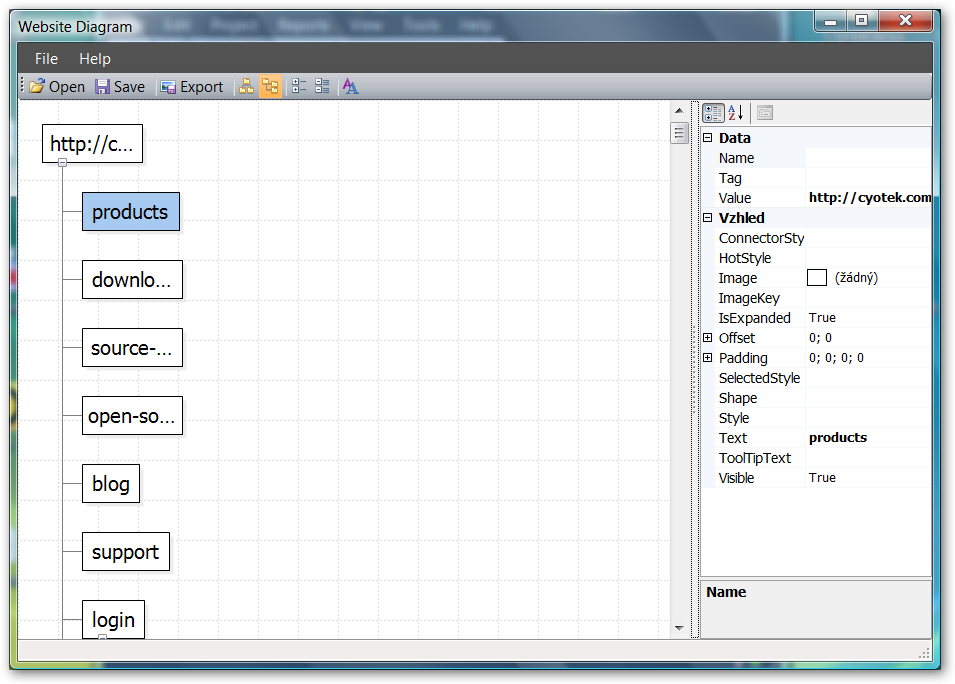Open the Help menu
Screen dimensions: 955x684
[x=95, y=58]
